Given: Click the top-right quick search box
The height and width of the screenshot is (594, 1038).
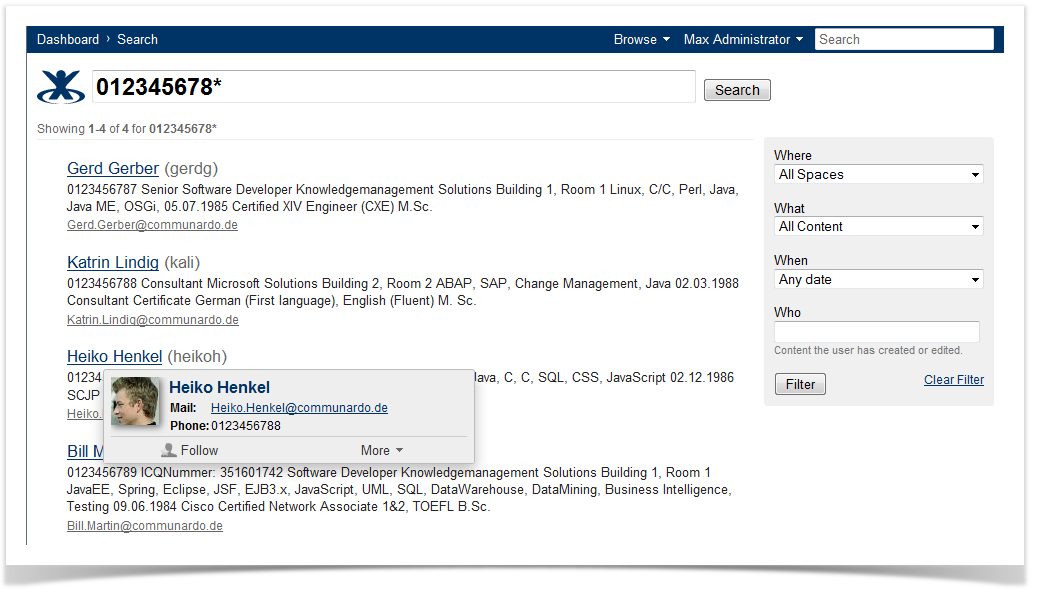Looking at the screenshot, I should tap(904, 40).
